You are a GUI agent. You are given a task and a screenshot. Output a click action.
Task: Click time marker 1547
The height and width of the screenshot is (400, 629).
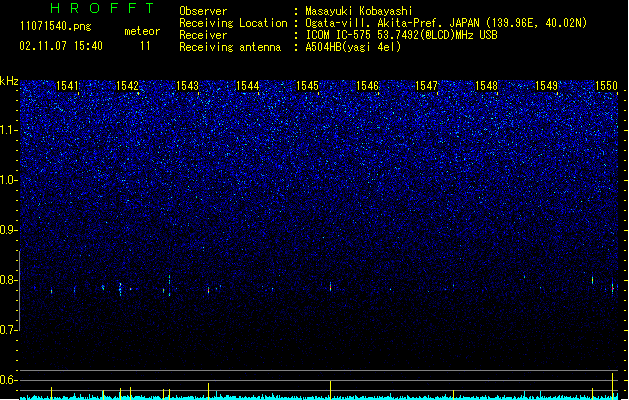point(426,85)
